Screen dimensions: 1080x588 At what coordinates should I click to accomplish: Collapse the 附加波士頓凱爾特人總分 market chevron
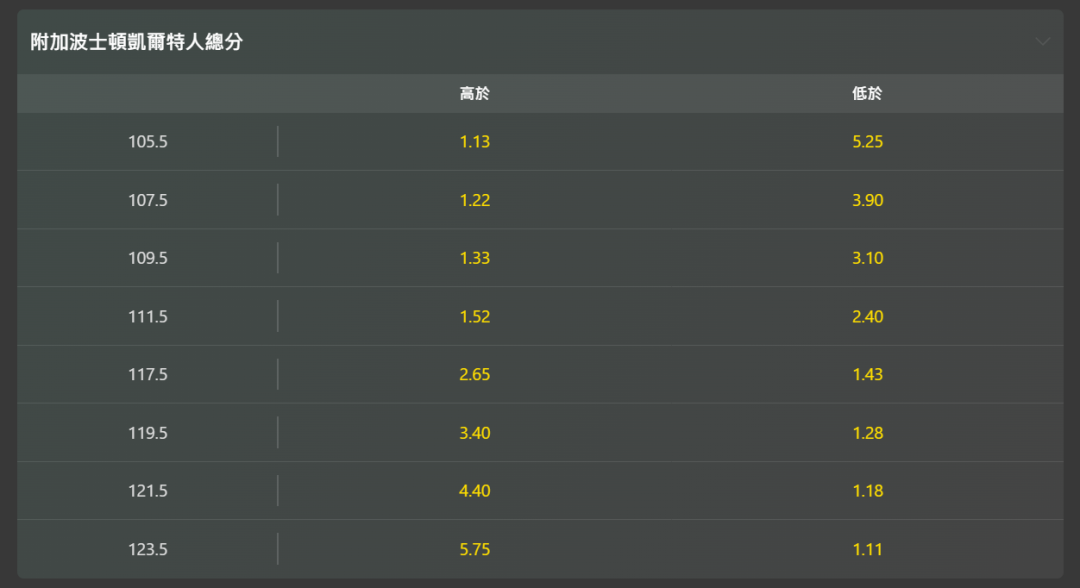pyautogui.click(x=1043, y=42)
